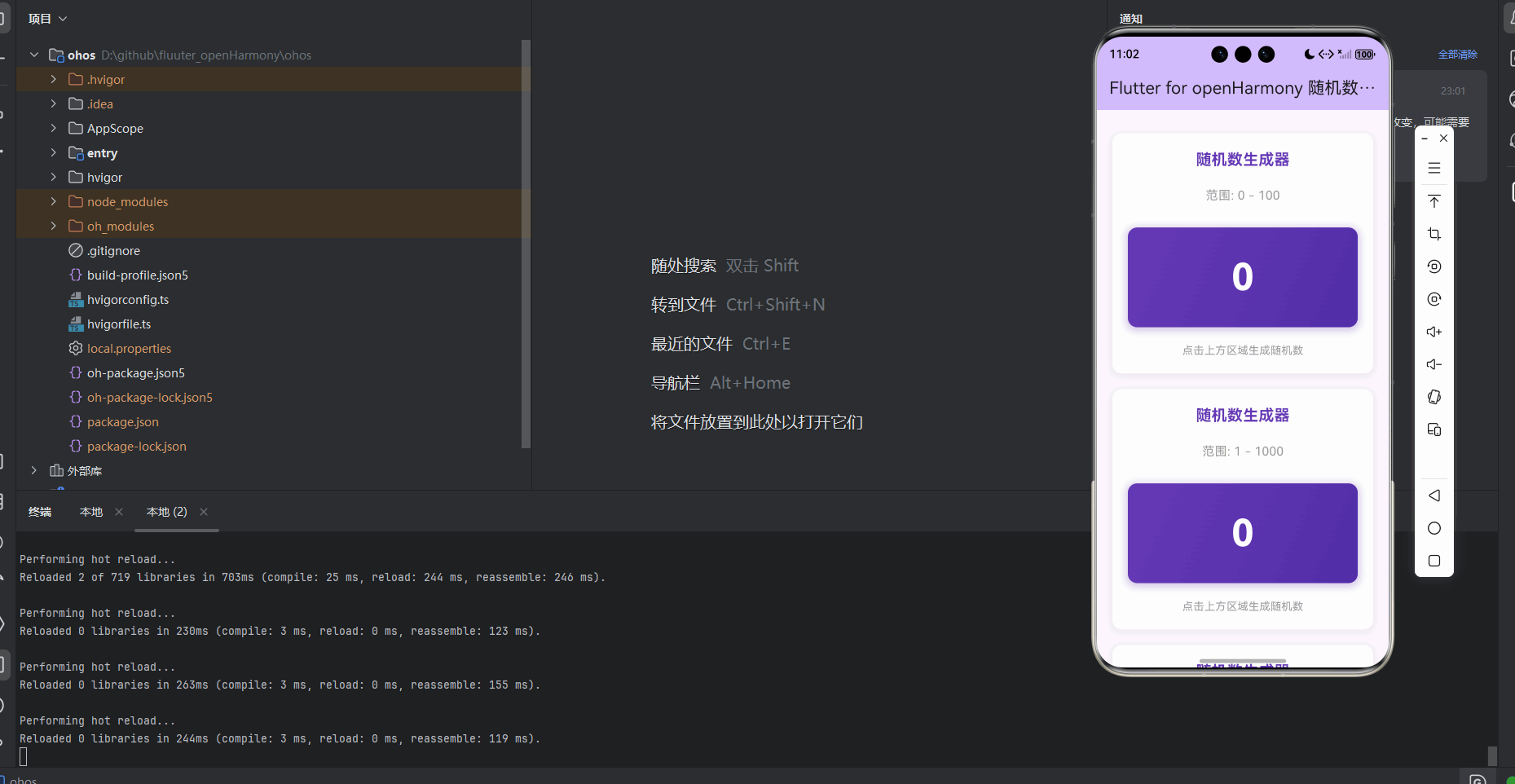Click the hvigorconfig.ts TypeScript file icon
Image resolution: width=1515 pixels, height=784 pixels.
[76, 299]
